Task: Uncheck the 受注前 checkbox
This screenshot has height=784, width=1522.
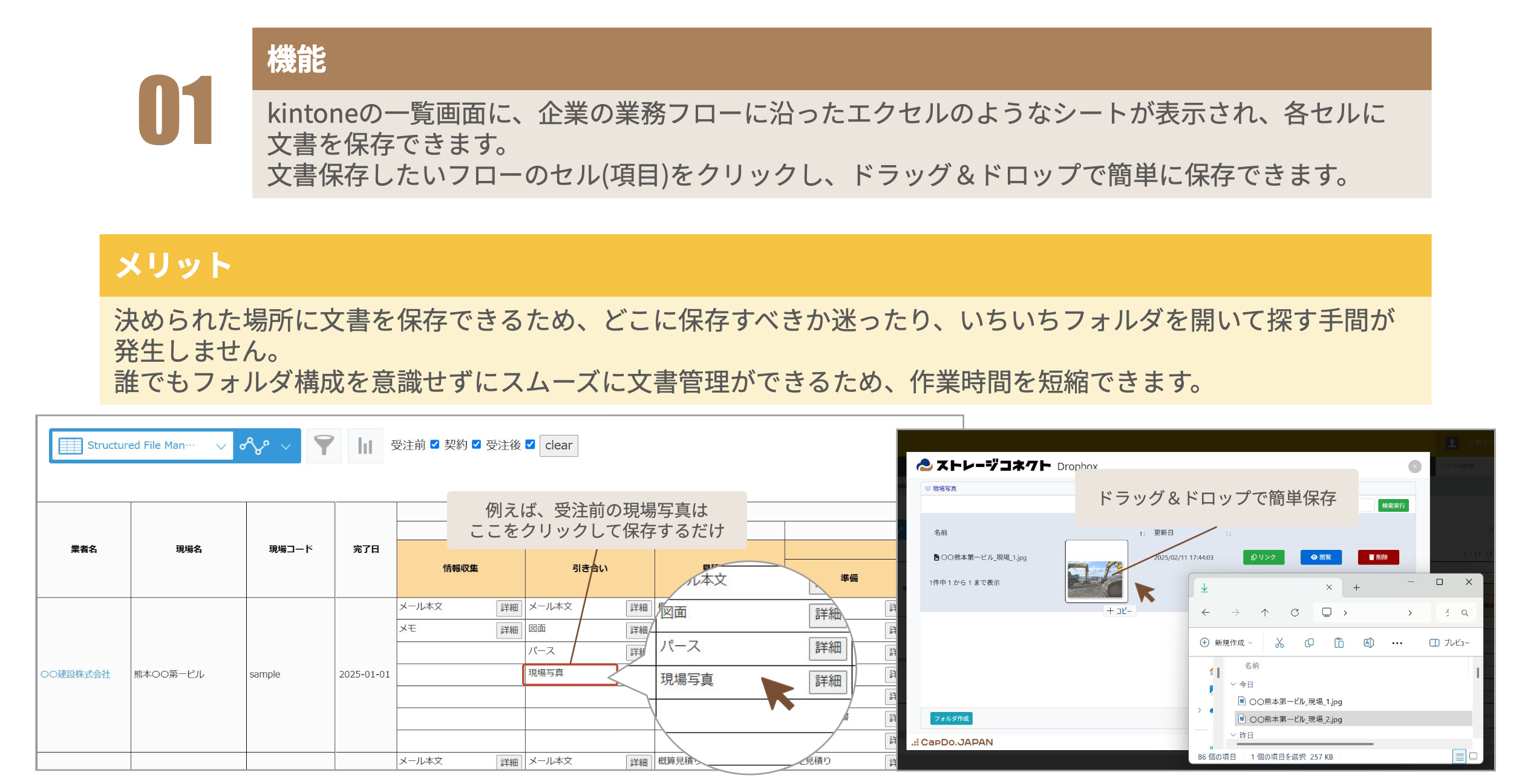Action: coord(434,445)
